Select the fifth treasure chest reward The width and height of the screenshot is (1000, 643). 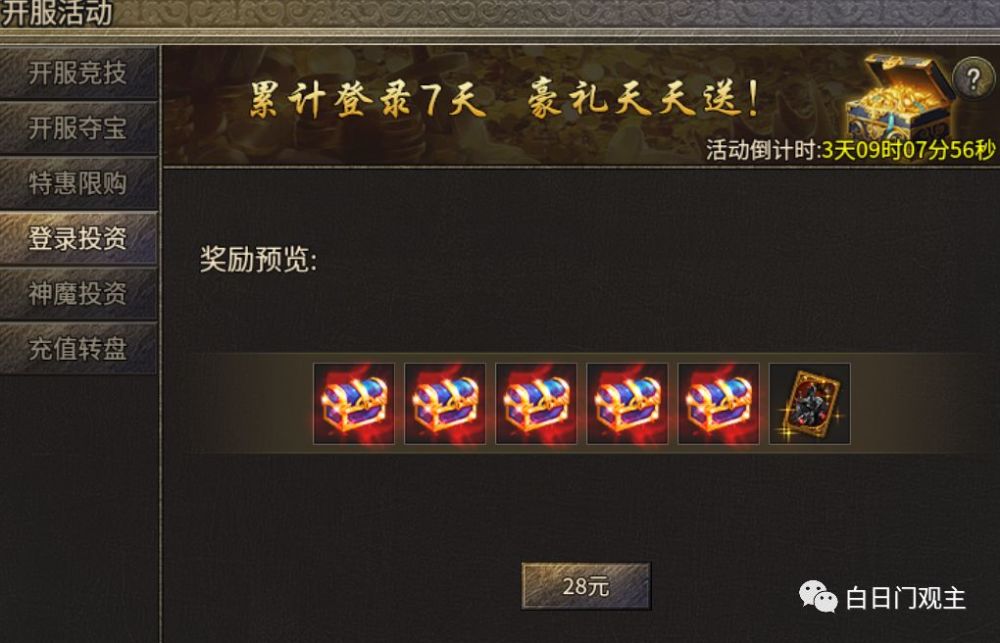click(719, 404)
